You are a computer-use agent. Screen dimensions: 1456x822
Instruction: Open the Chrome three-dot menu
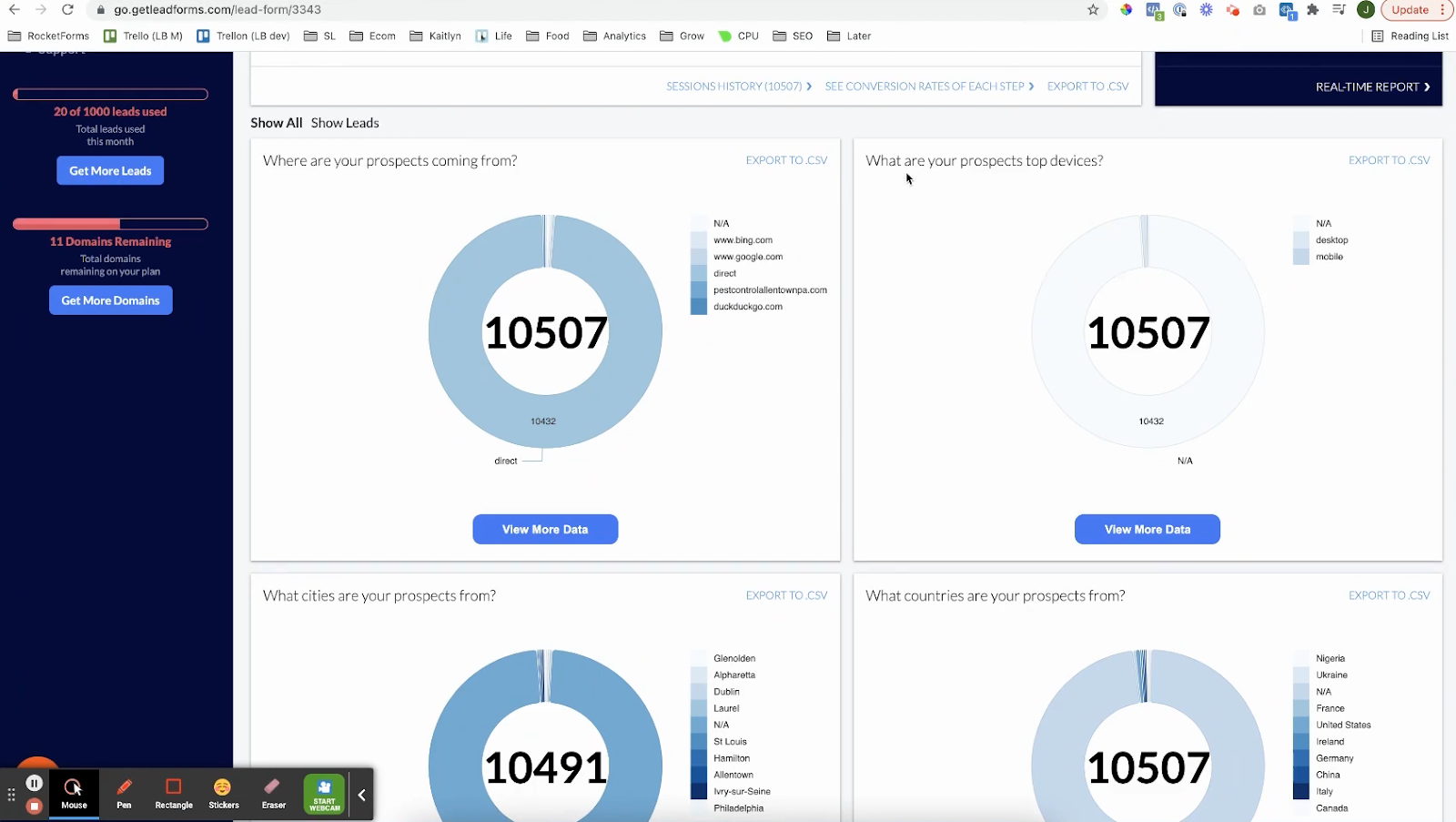(1447, 9)
